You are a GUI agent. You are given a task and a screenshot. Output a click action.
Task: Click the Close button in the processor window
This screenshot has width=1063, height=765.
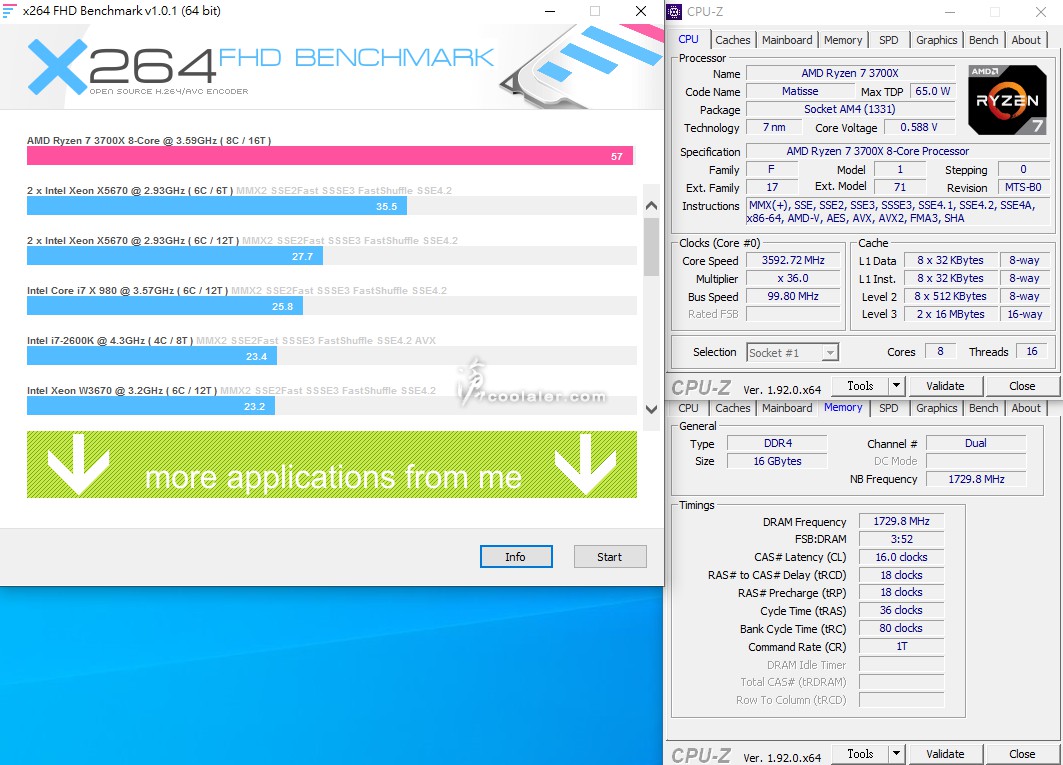(1022, 386)
